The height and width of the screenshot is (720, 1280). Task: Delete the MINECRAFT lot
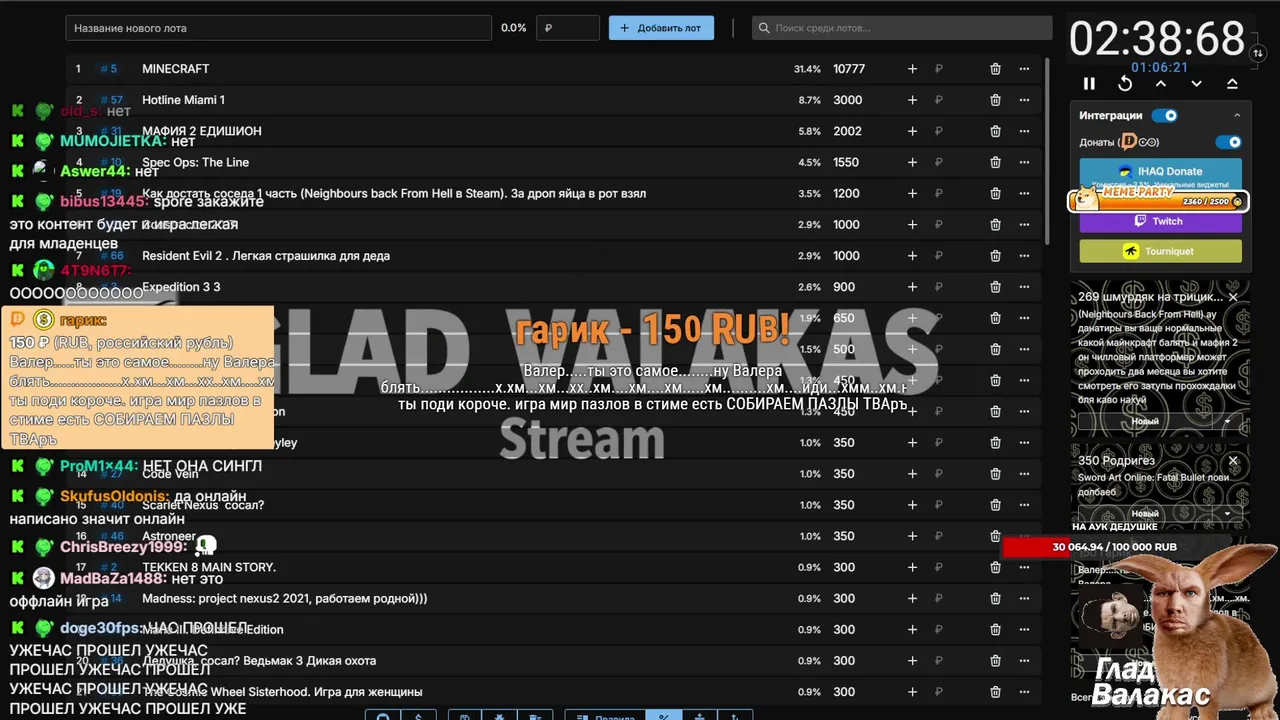tap(995, 69)
